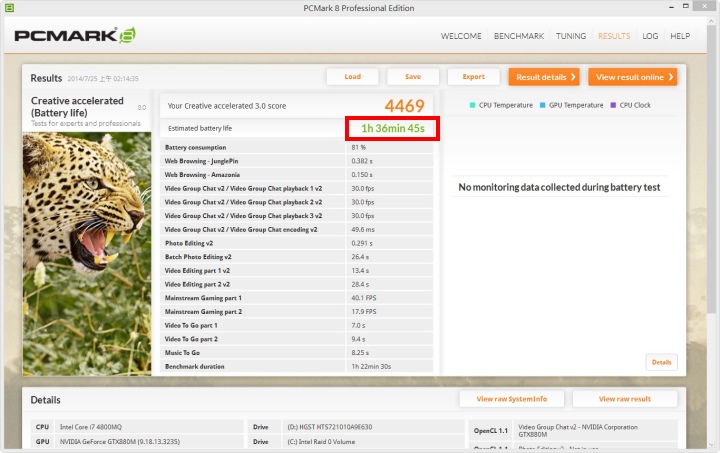Viewport: 720px width, 453px height.
Task: Go to the TUNING tab
Action: [571, 36]
